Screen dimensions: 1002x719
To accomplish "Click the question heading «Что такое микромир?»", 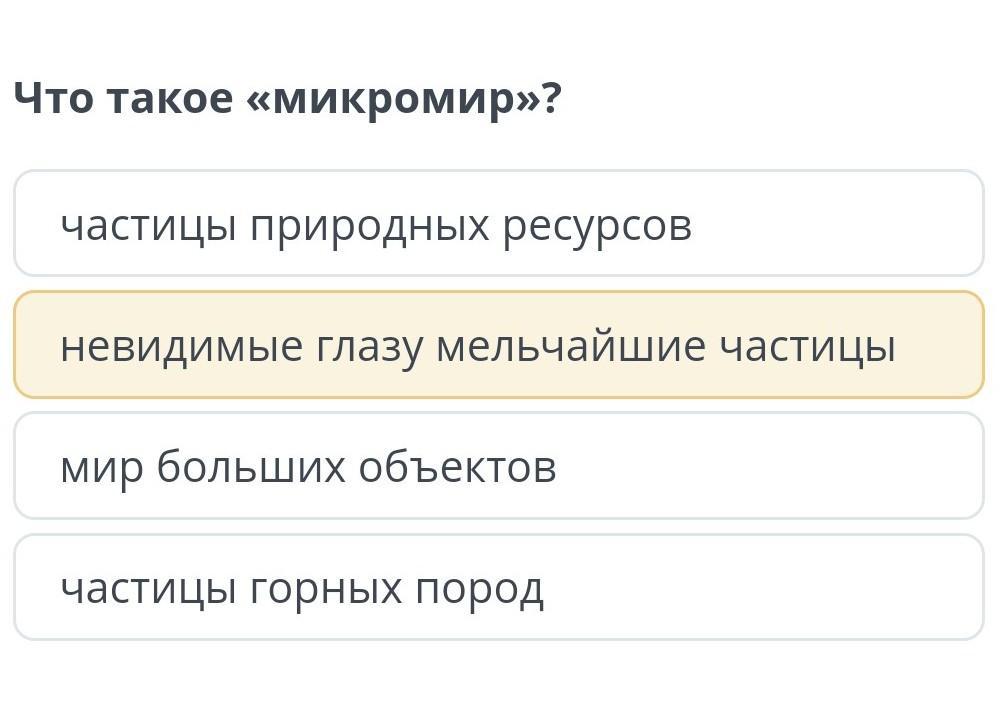I will pyautogui.click(x=287, y=99).
